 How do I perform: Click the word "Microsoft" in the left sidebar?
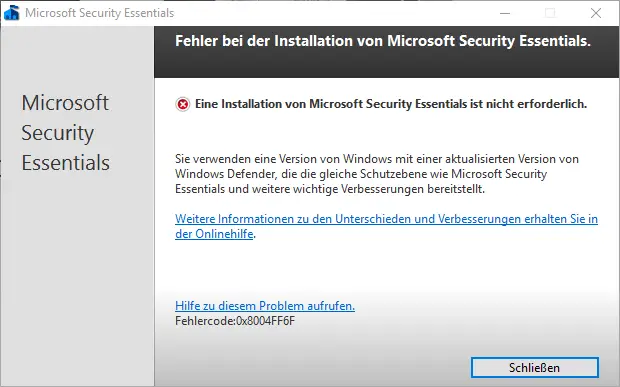point(65,103)
